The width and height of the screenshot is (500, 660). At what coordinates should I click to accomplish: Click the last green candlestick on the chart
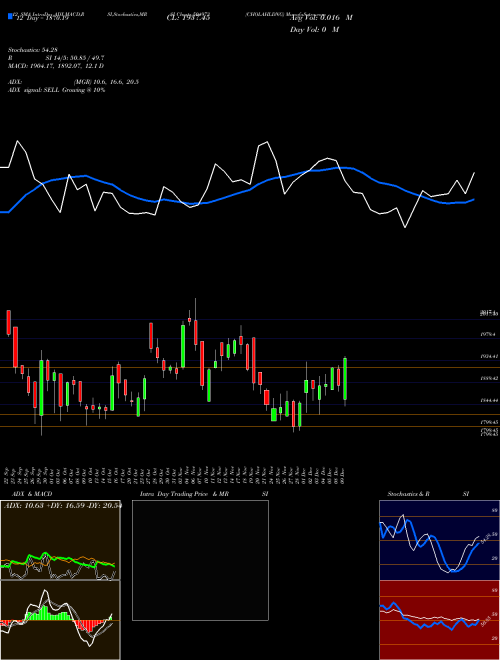click(345, 379)
